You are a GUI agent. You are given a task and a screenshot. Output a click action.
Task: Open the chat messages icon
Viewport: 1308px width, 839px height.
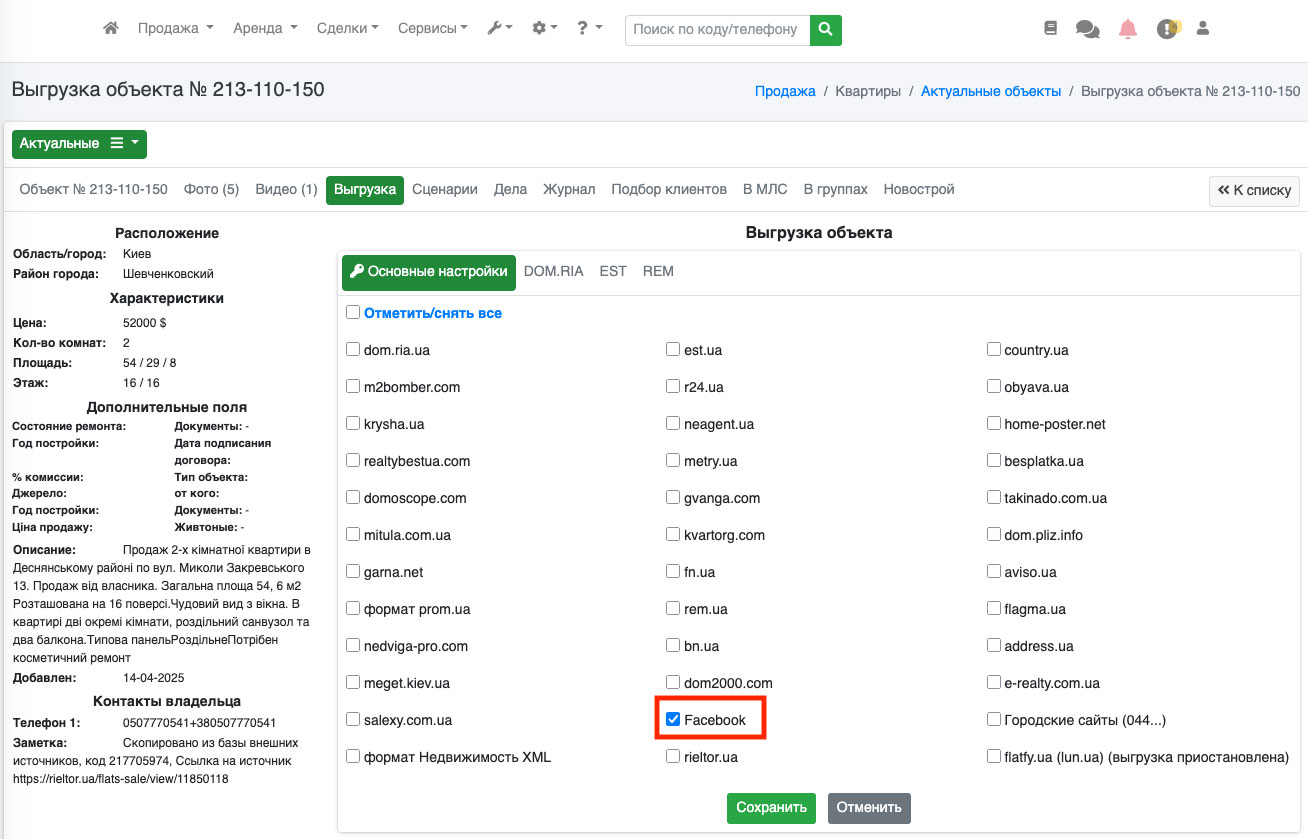[x=1087, y=29]
